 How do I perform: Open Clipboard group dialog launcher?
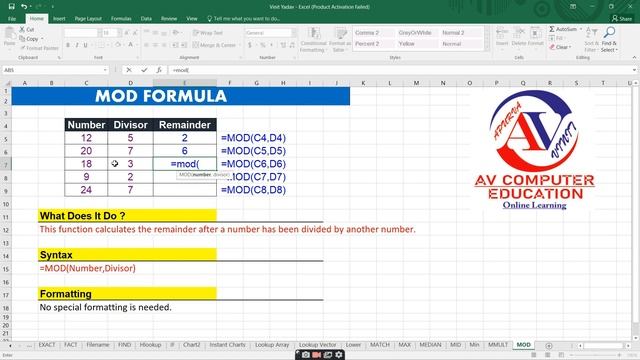click(59, 58)
